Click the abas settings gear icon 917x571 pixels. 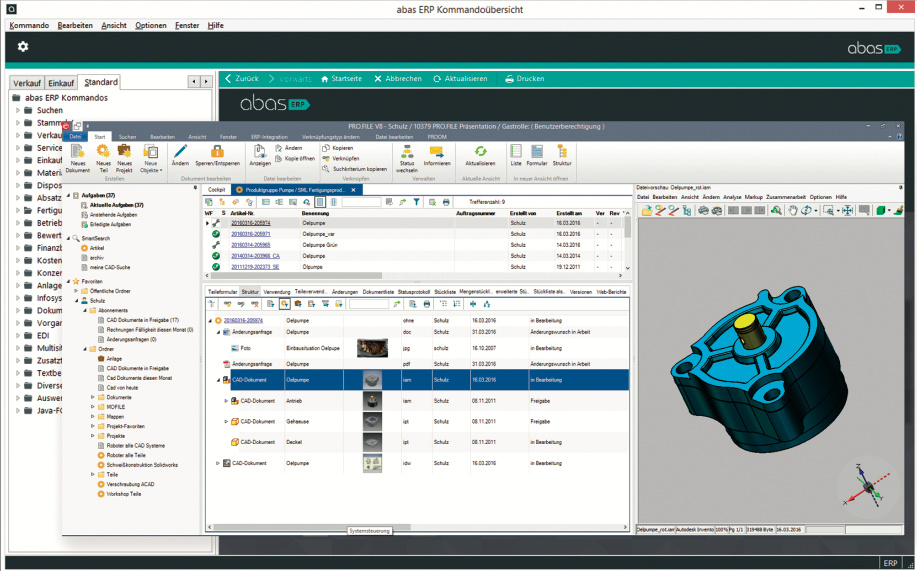tap(23, 47)
